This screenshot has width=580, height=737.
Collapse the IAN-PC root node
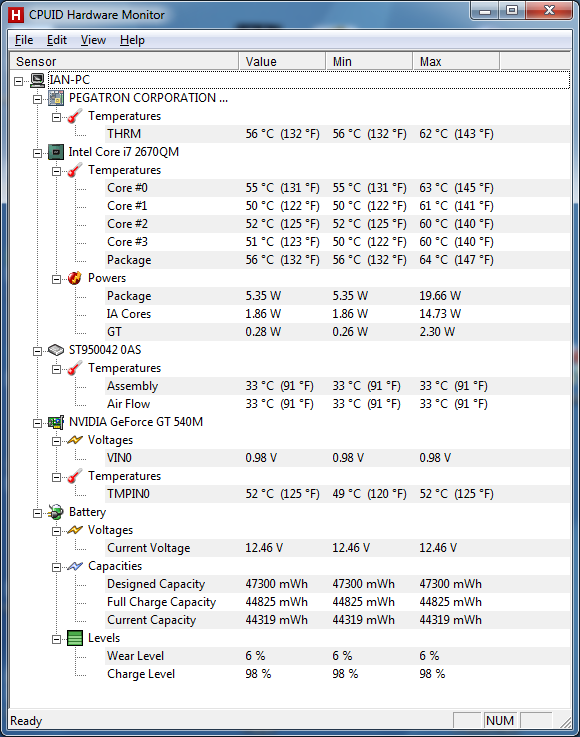[x=18, y=81]
